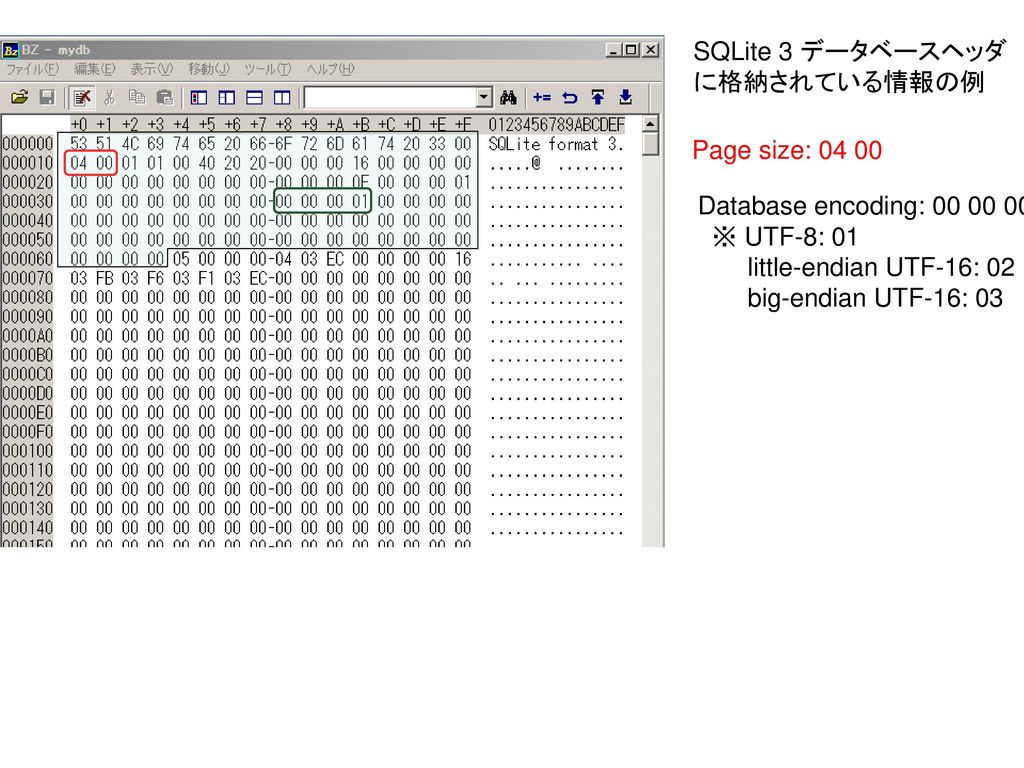The image size is (1024, 768).
Task: Click the 'little-endian UTF-16: 02' text
Action: [x=881, y=268]
